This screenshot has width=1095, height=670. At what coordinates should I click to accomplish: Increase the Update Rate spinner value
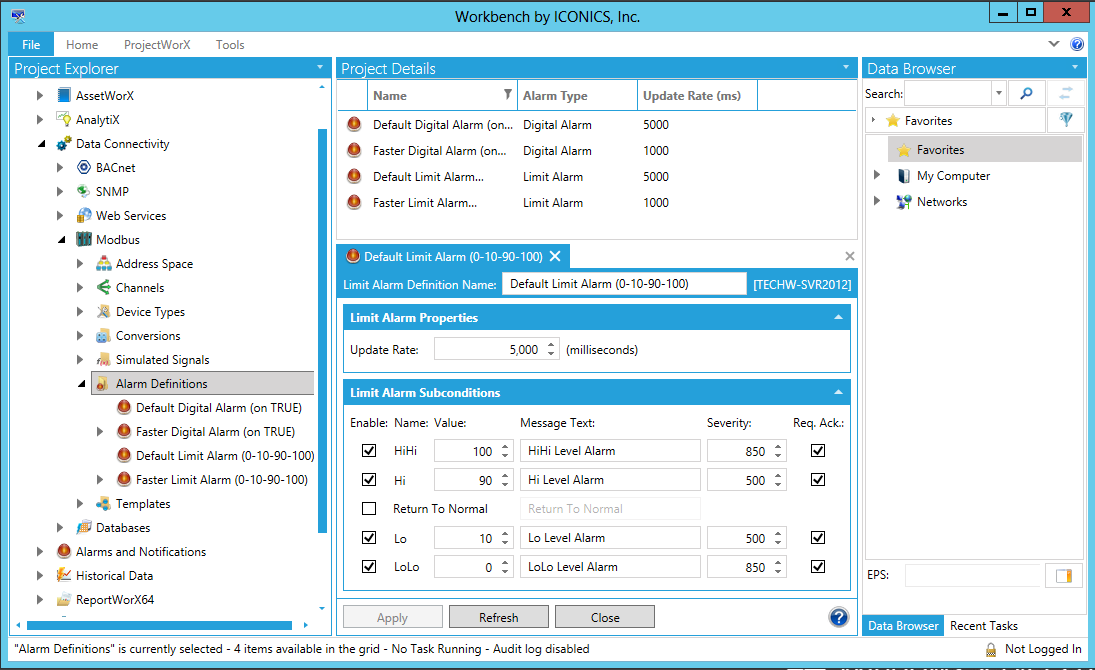(551, 345)
